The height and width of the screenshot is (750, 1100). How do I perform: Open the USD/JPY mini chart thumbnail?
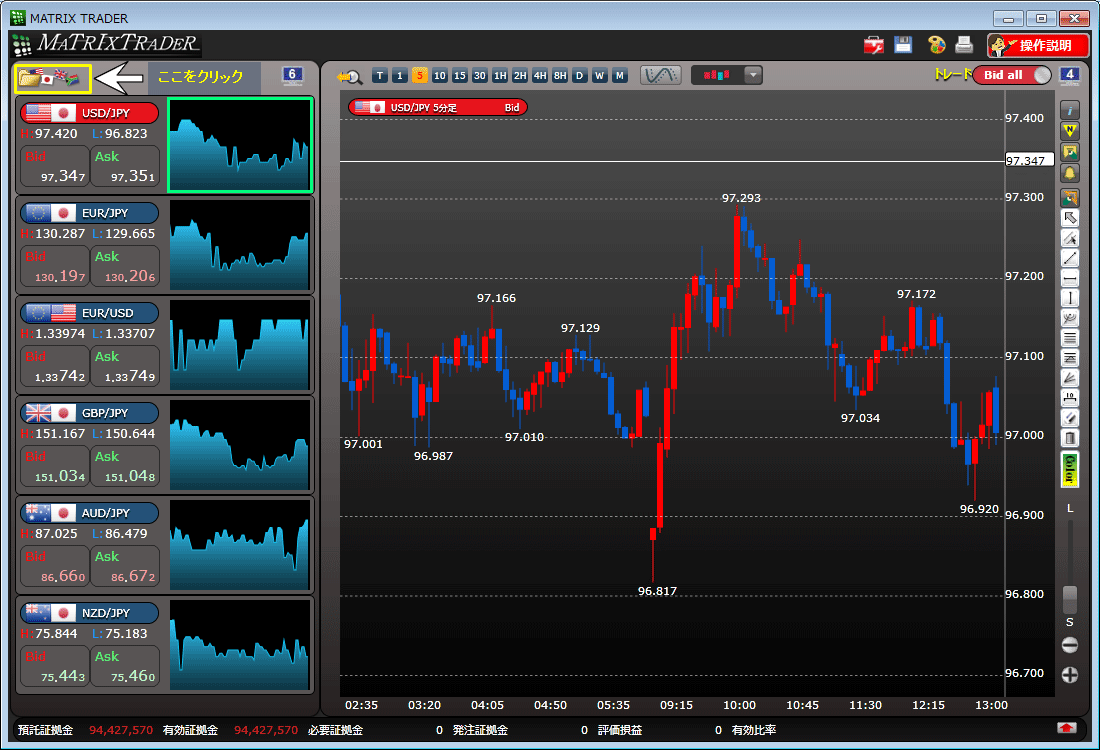[240, 145]
